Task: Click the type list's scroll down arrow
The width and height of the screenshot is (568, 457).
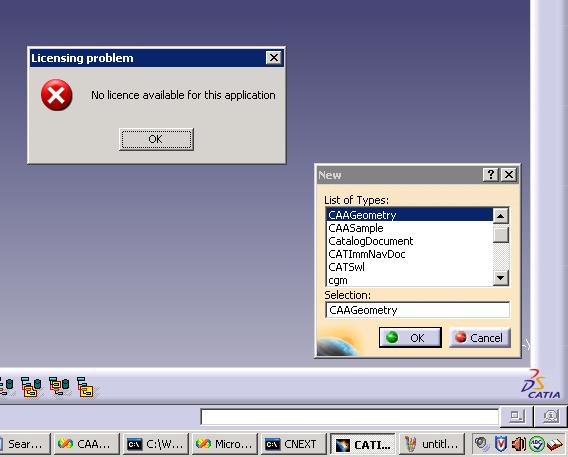Action: (501, 278)
